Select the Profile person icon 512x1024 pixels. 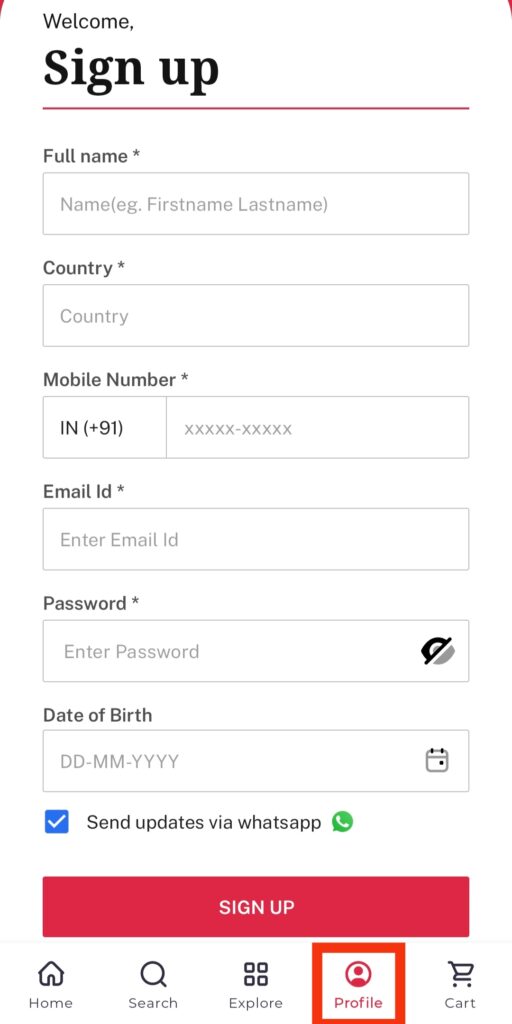[358, 974]
